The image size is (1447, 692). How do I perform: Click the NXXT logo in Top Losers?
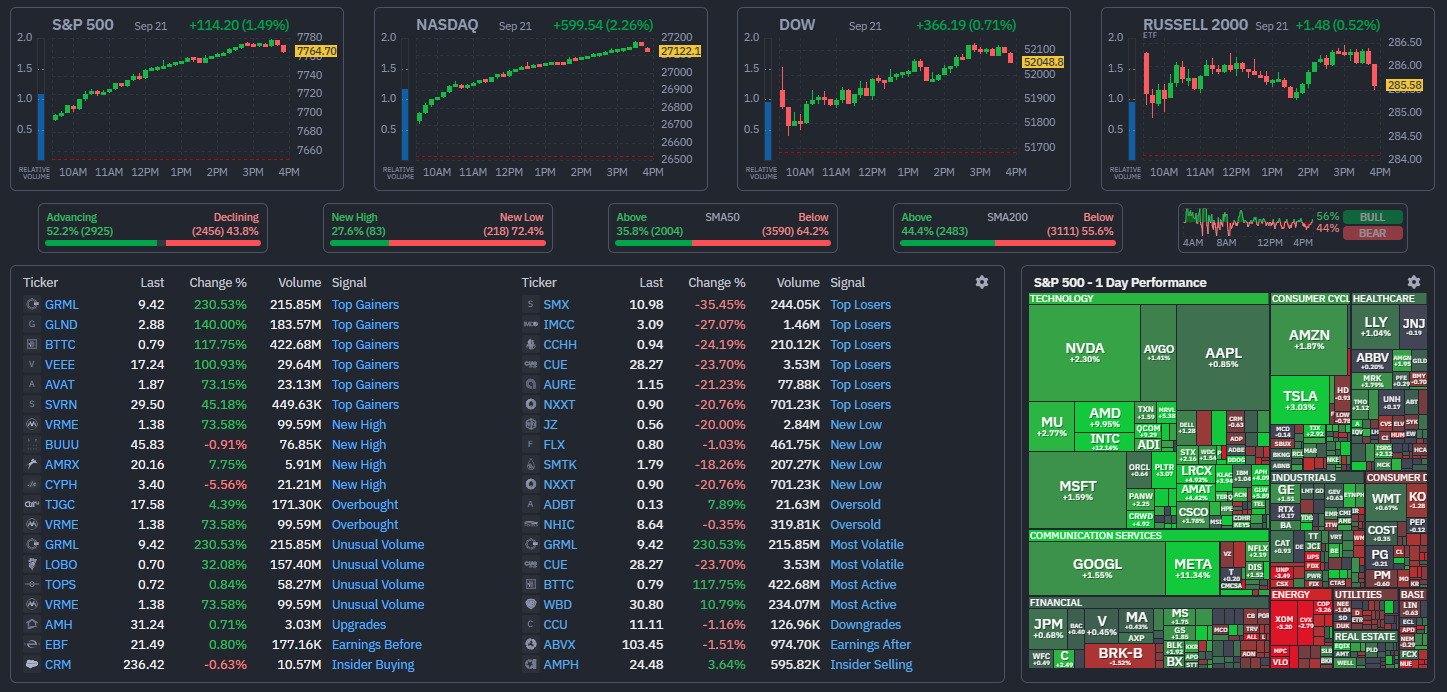[531, 404]
